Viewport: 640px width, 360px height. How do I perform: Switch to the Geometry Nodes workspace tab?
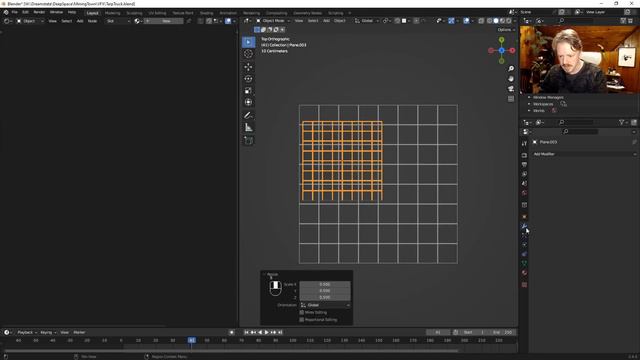pos(307,13)
